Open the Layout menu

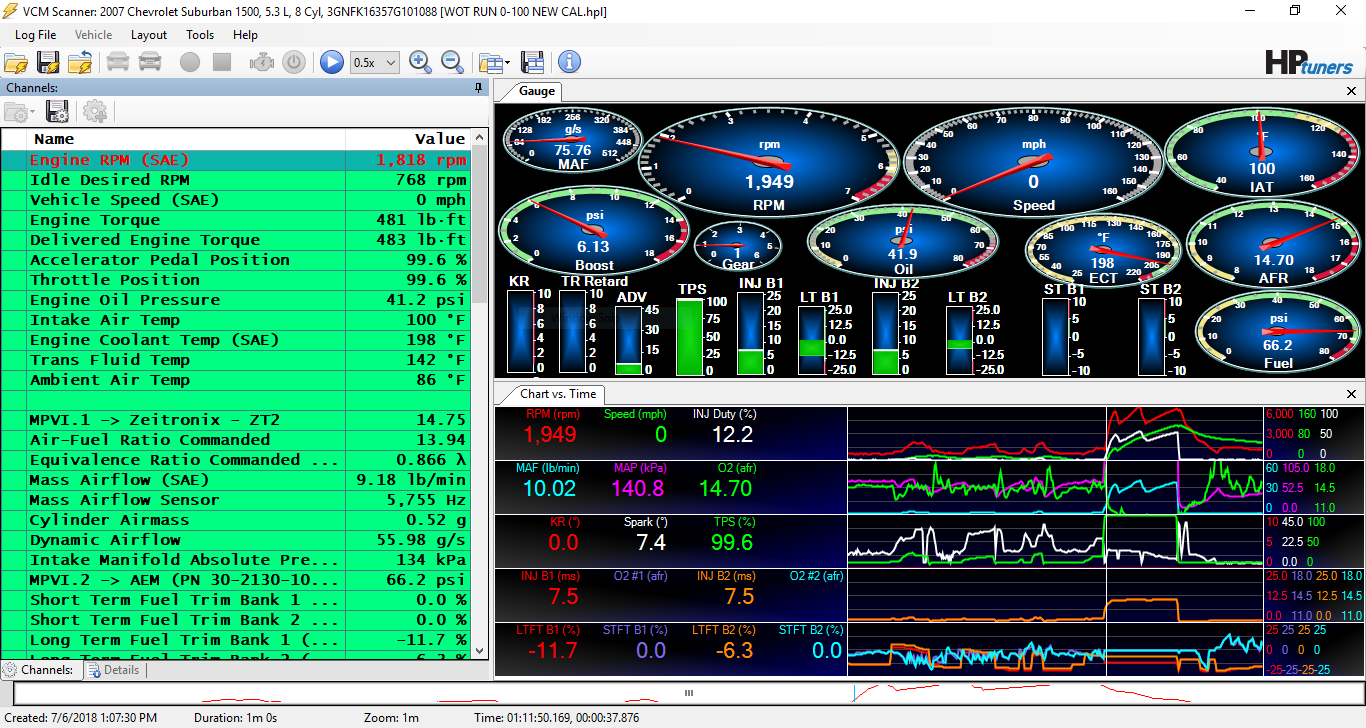point(149,34)
